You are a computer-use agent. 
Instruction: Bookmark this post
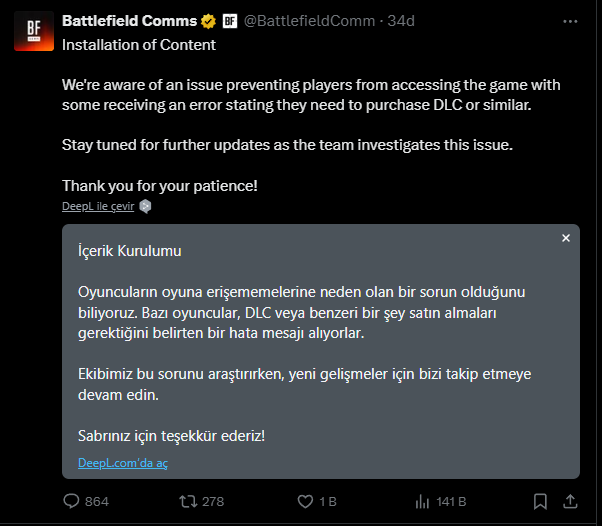point(540,501)
